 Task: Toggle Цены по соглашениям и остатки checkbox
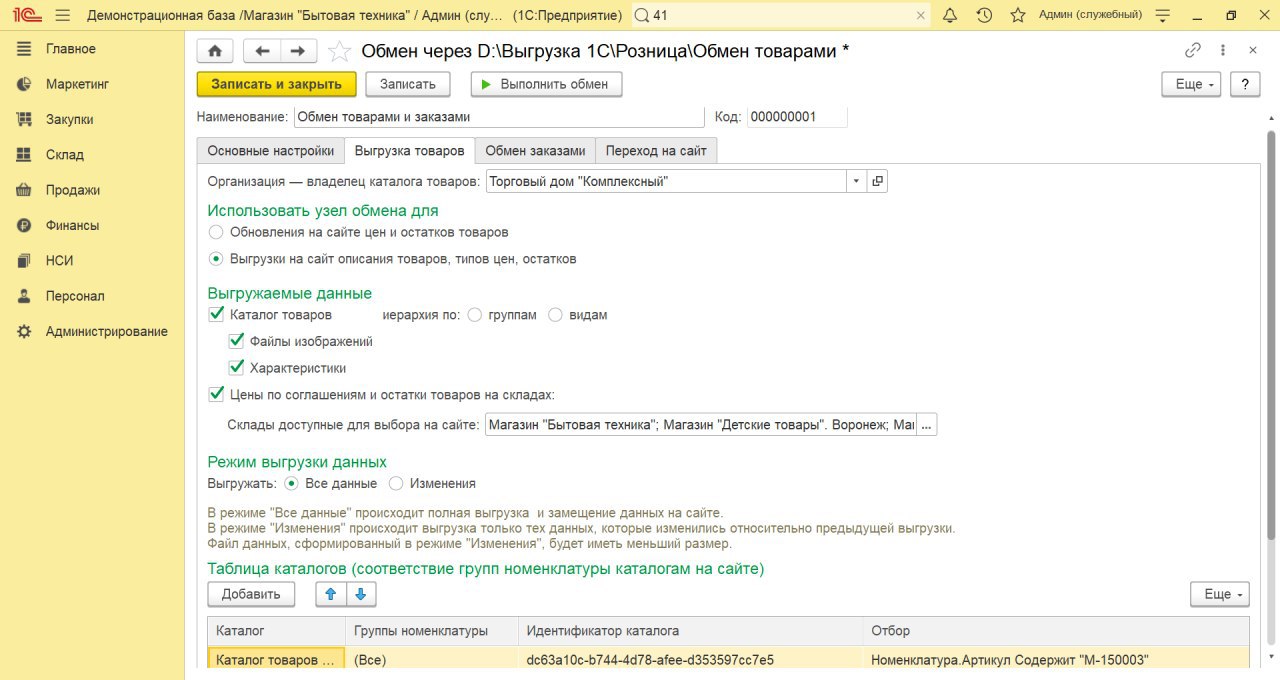[216, 394]
